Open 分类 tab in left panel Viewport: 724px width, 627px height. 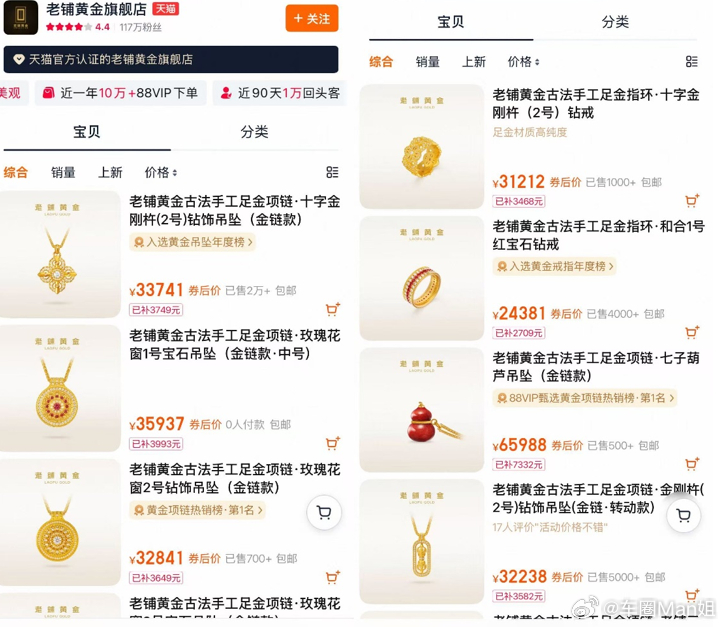tap(254, 132)
